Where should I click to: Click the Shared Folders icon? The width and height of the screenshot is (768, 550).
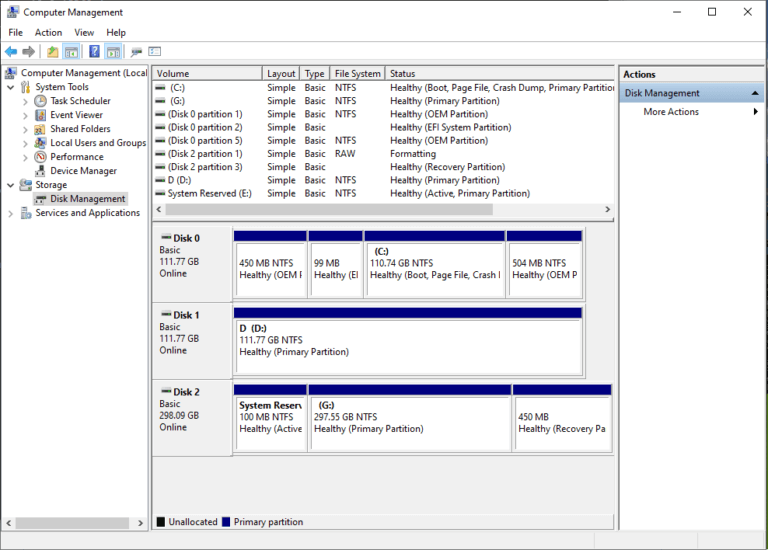tap(40, 129)
